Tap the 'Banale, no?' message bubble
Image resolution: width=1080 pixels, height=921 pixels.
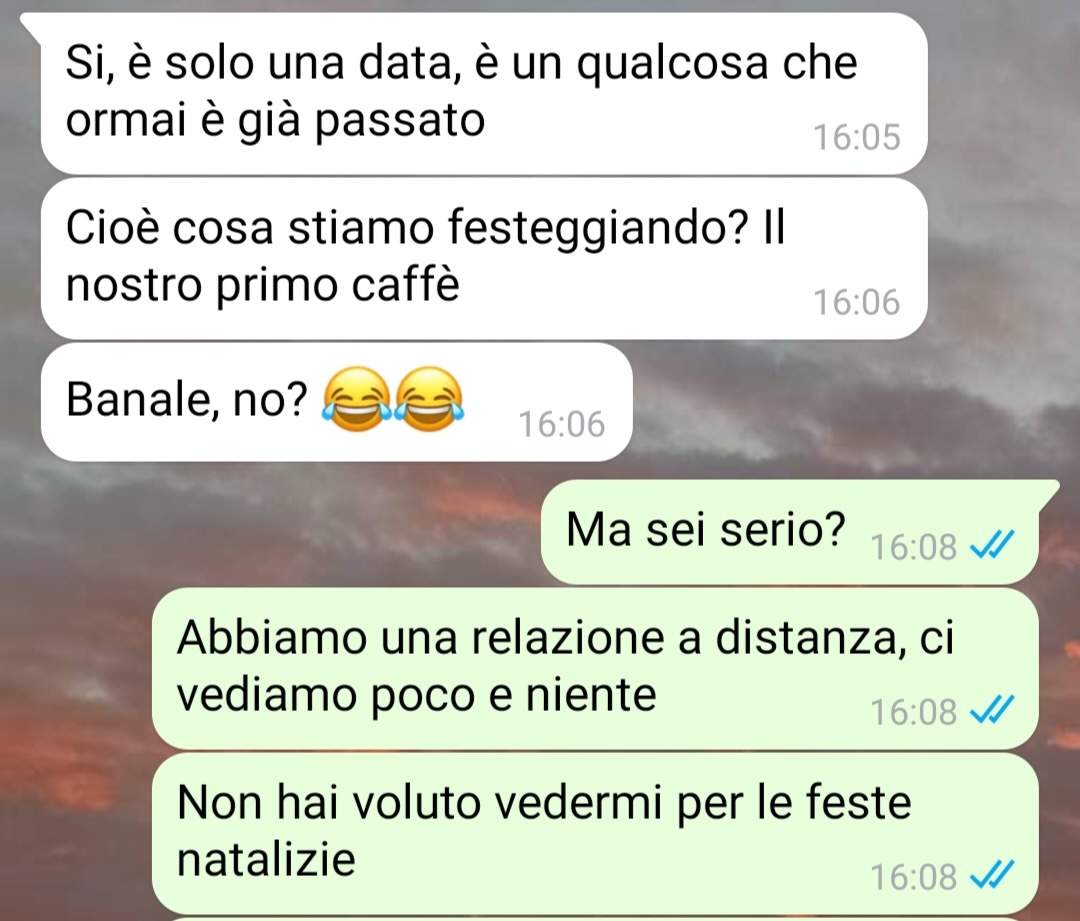tap(336, 402)
